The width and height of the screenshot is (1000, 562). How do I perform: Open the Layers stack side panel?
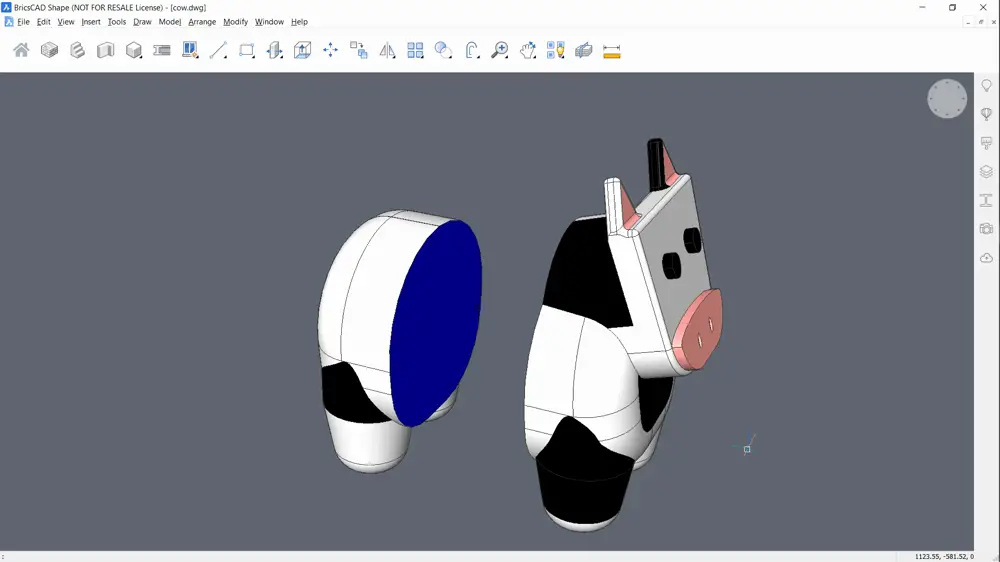(x=987, y=172)
